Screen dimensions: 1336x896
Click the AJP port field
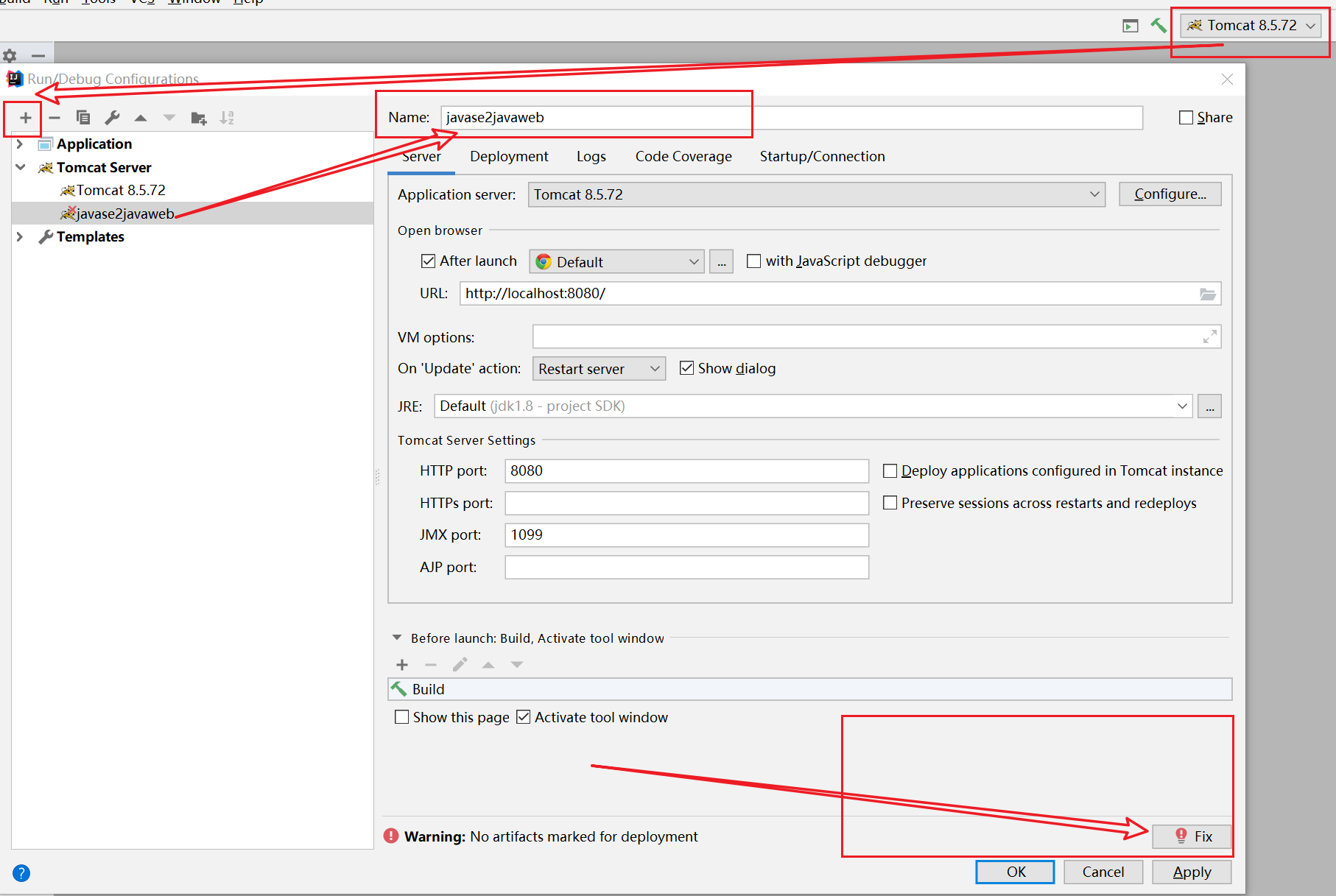(x=686, y=568)
